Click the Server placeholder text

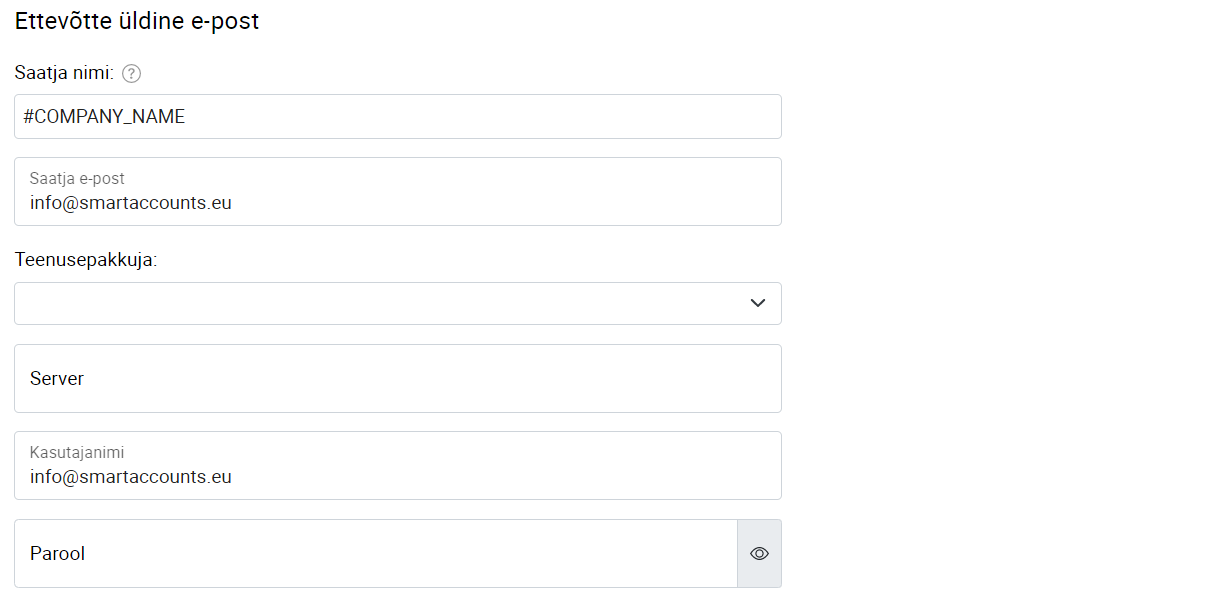(x=57, y=379)
